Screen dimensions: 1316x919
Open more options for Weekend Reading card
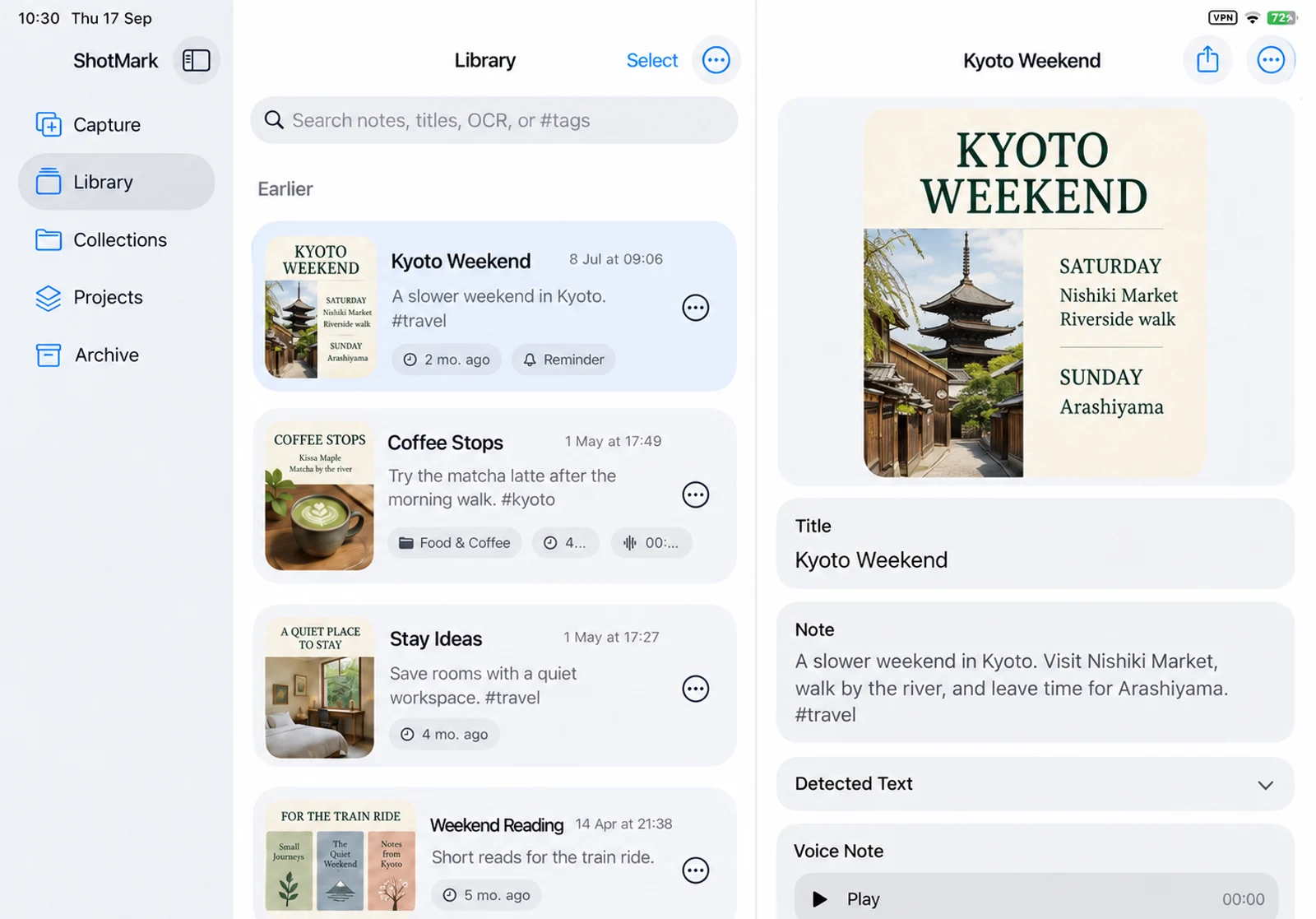coord(695,870)
